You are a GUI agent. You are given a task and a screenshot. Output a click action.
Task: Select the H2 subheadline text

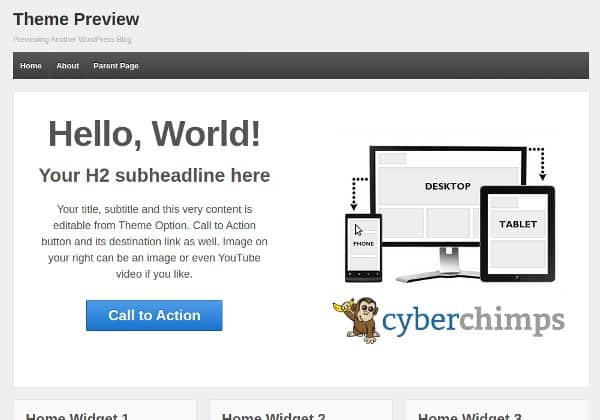[x=154, y=176]
